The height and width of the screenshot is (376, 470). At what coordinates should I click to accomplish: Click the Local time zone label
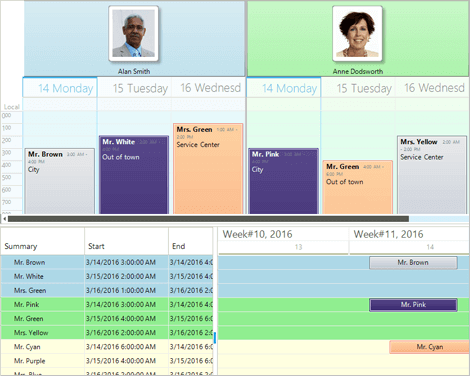click(x=12, y=107)
